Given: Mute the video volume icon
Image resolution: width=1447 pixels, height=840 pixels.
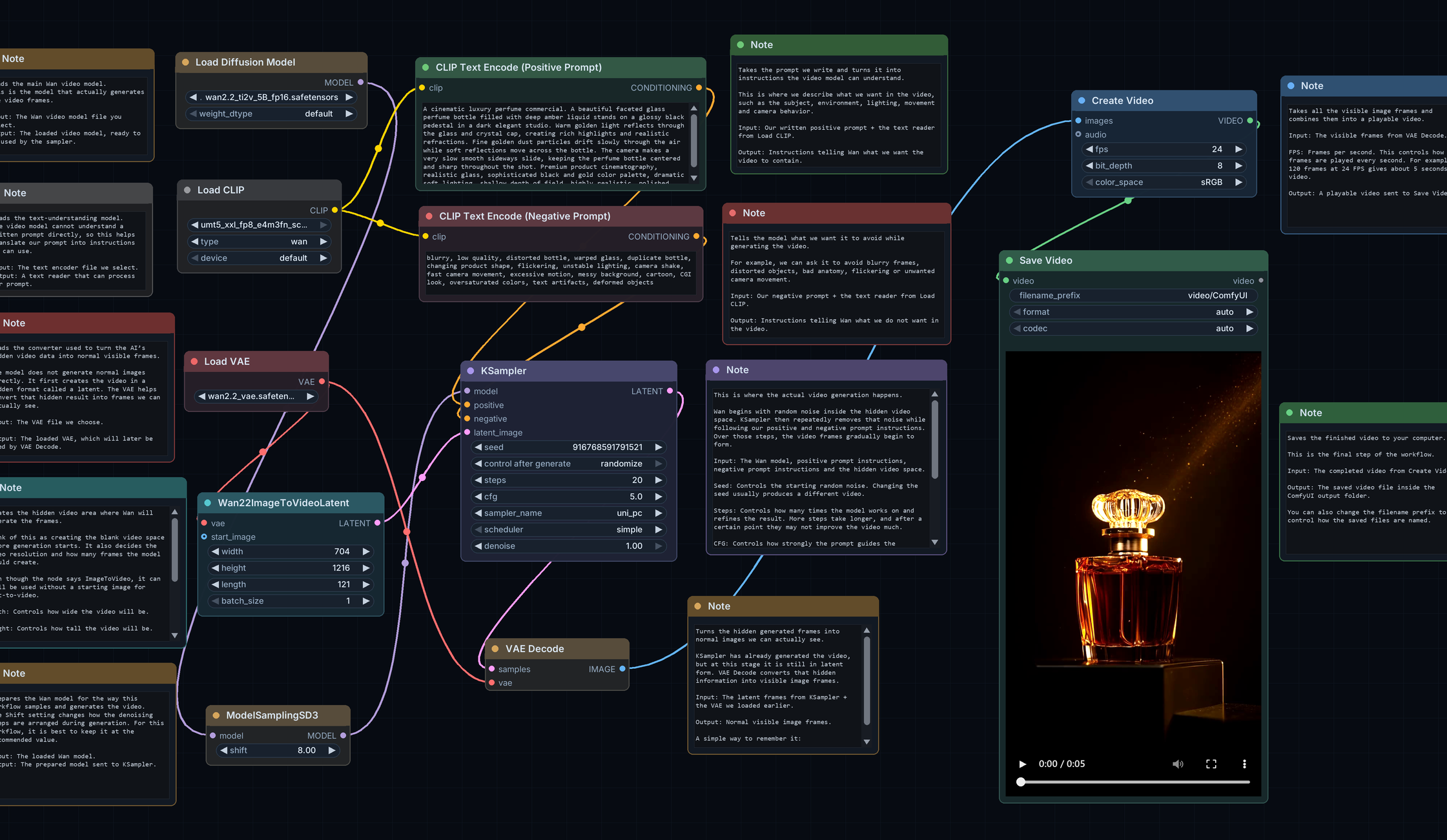Looking at the screenshot, I should [x=1178, y=764].
